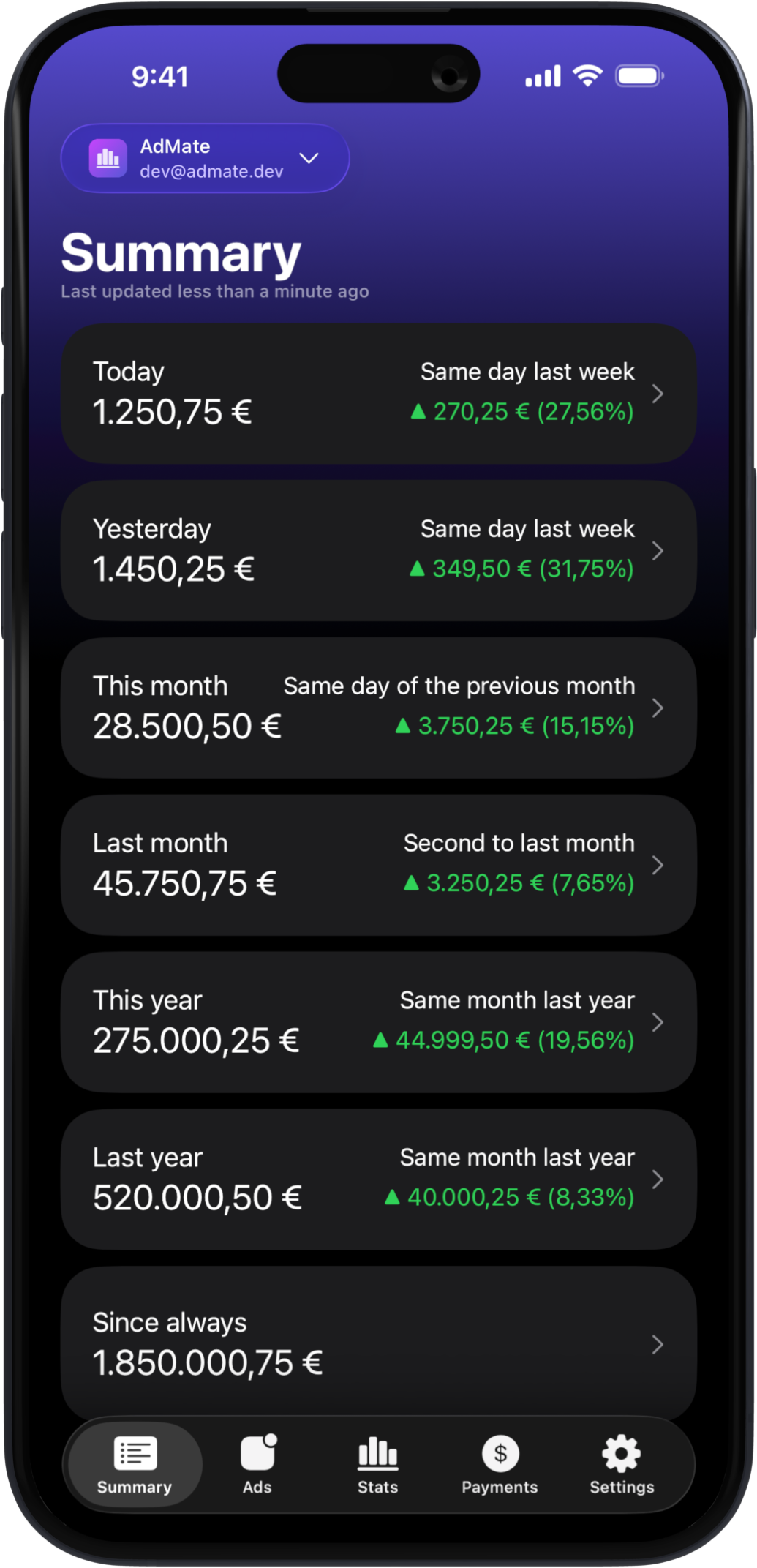Tap the AdMate purple bar-chart app icon
Image resolution: width=757 pixels, height=1568 pixels.
click(108, 158)
